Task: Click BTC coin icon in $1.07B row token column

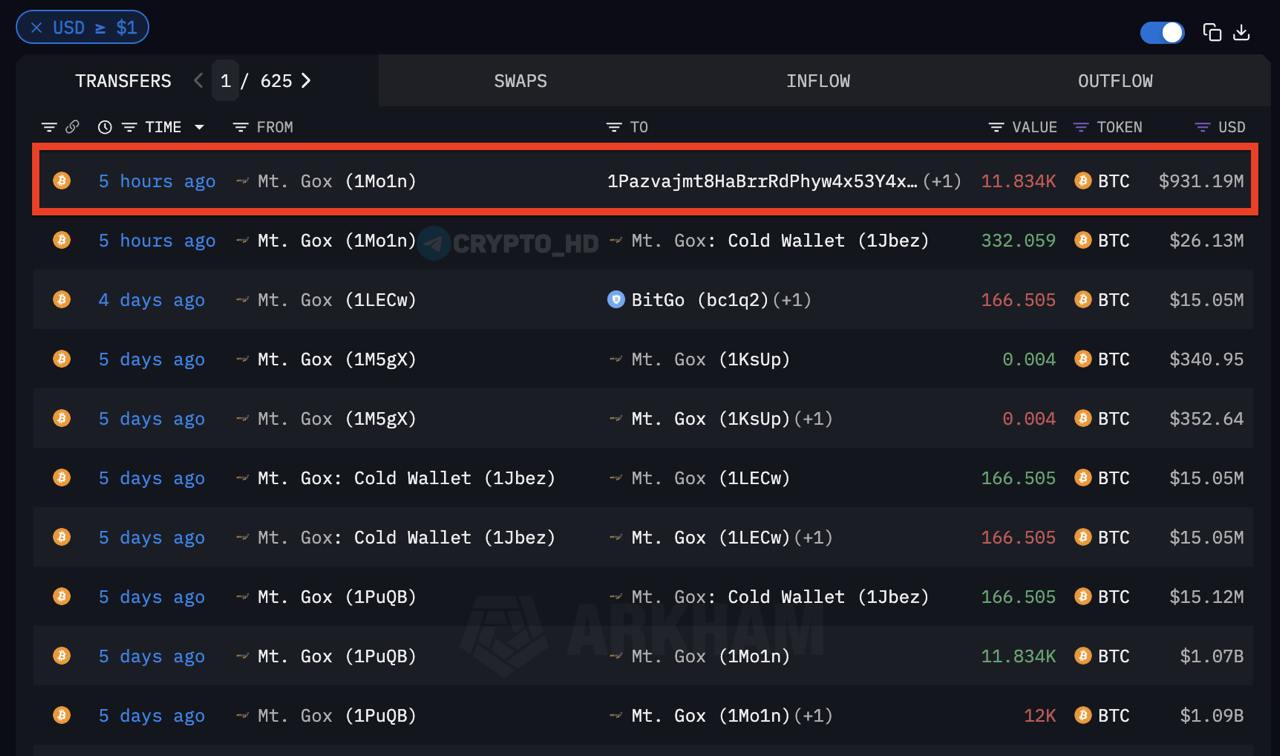Action: point(1082,656)
